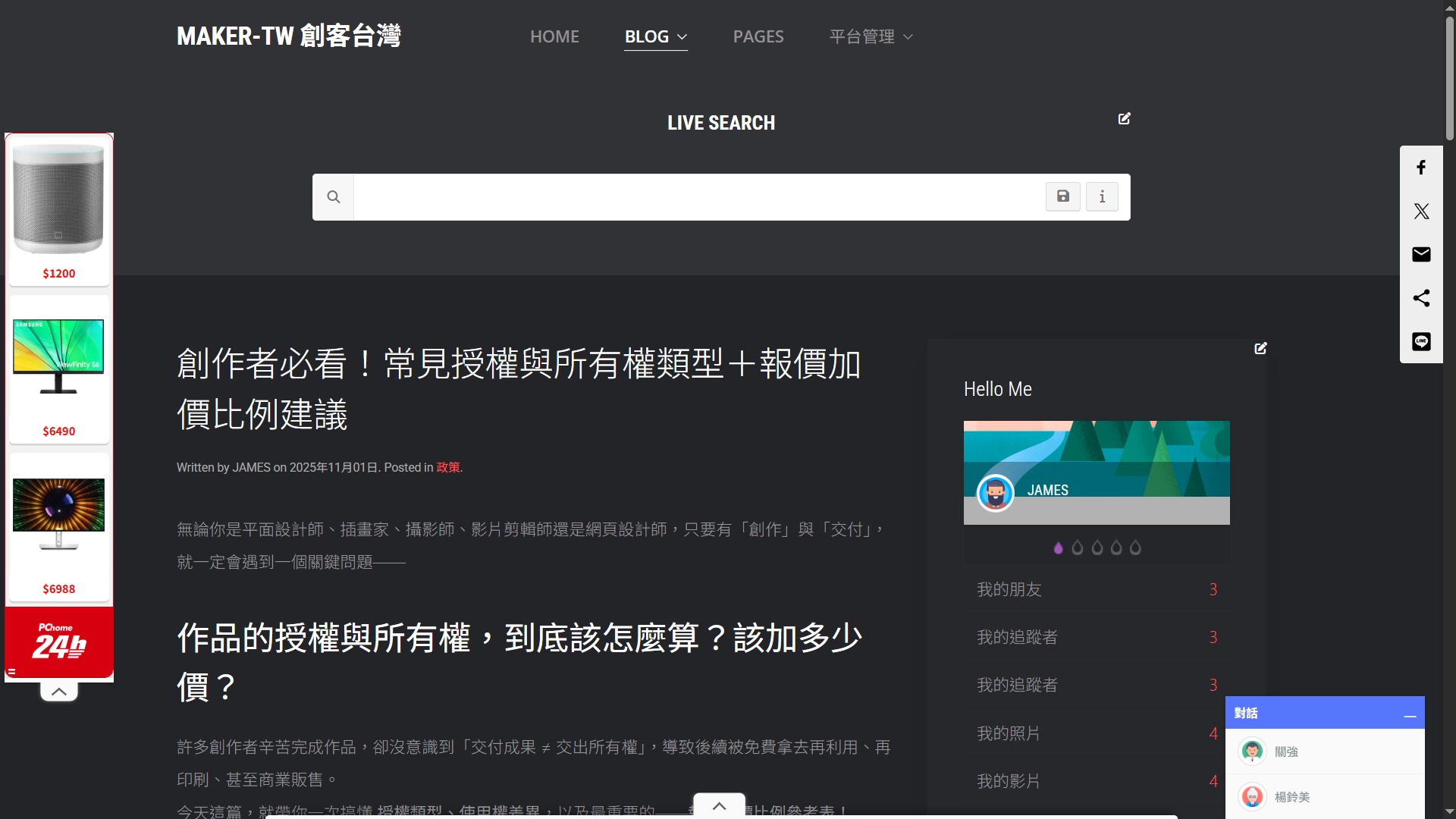Select the first purple slideshow dot
The width and height of the screenshot is (1456, 819).
click(1059, 548)
